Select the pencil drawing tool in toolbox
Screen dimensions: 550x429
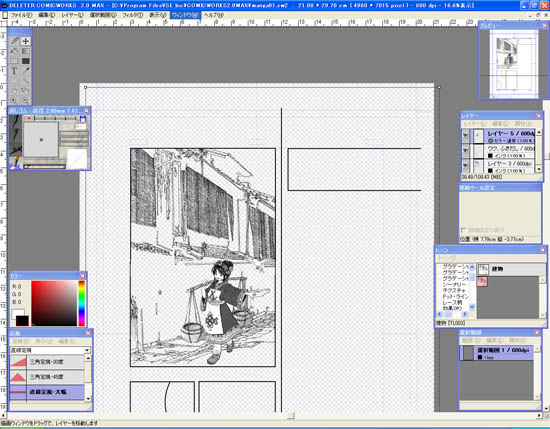tap(14, 41)
